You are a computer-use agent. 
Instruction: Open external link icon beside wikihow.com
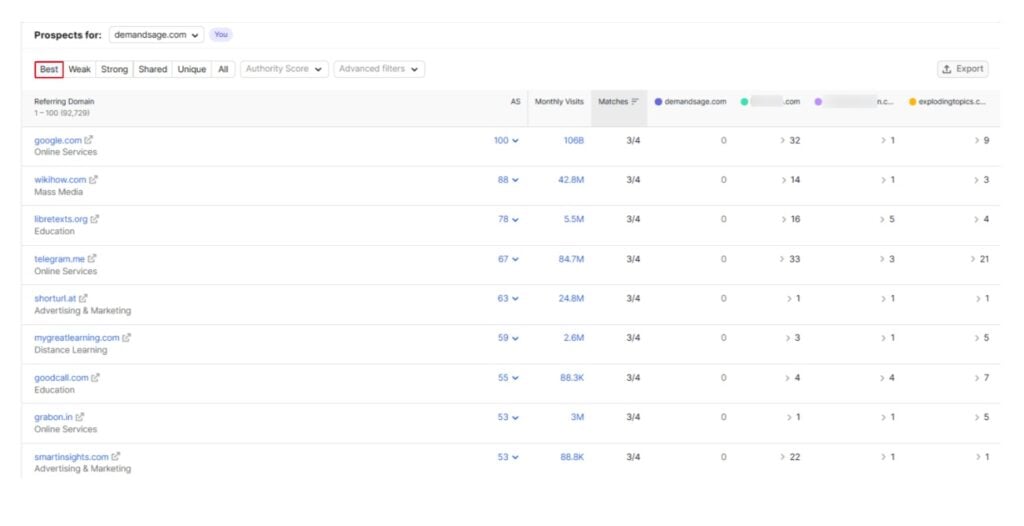[93, 179]
